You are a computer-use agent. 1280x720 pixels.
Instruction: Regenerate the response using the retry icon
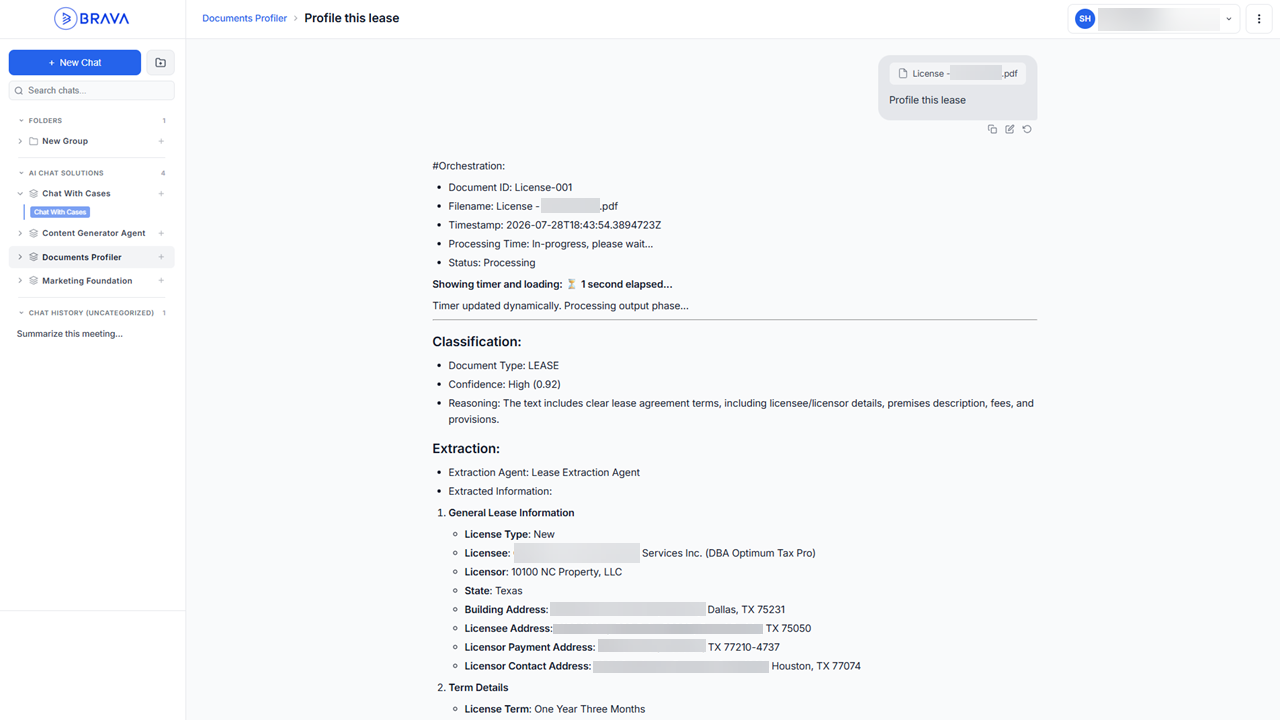coord(1027,129)
